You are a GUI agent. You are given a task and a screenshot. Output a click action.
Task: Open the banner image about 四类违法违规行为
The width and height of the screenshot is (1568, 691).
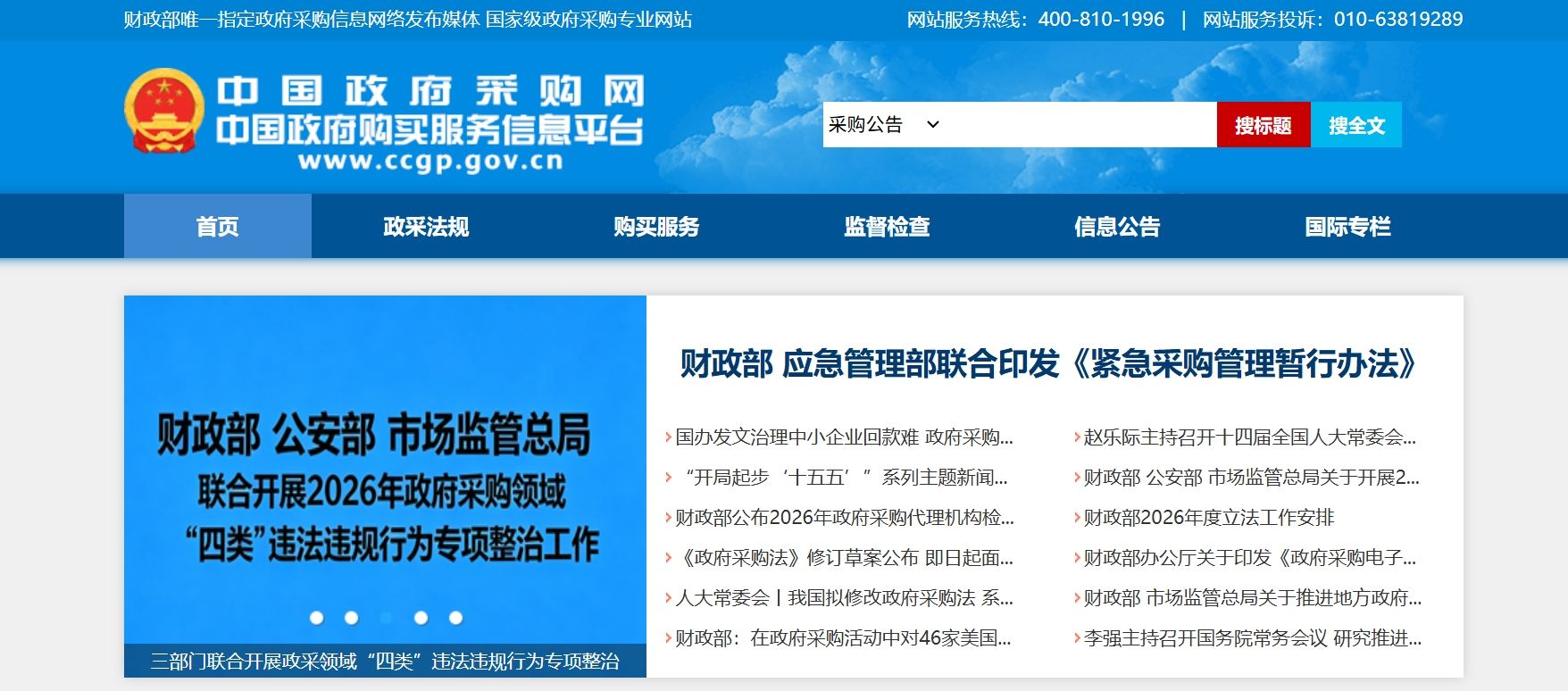coord(385,470)
